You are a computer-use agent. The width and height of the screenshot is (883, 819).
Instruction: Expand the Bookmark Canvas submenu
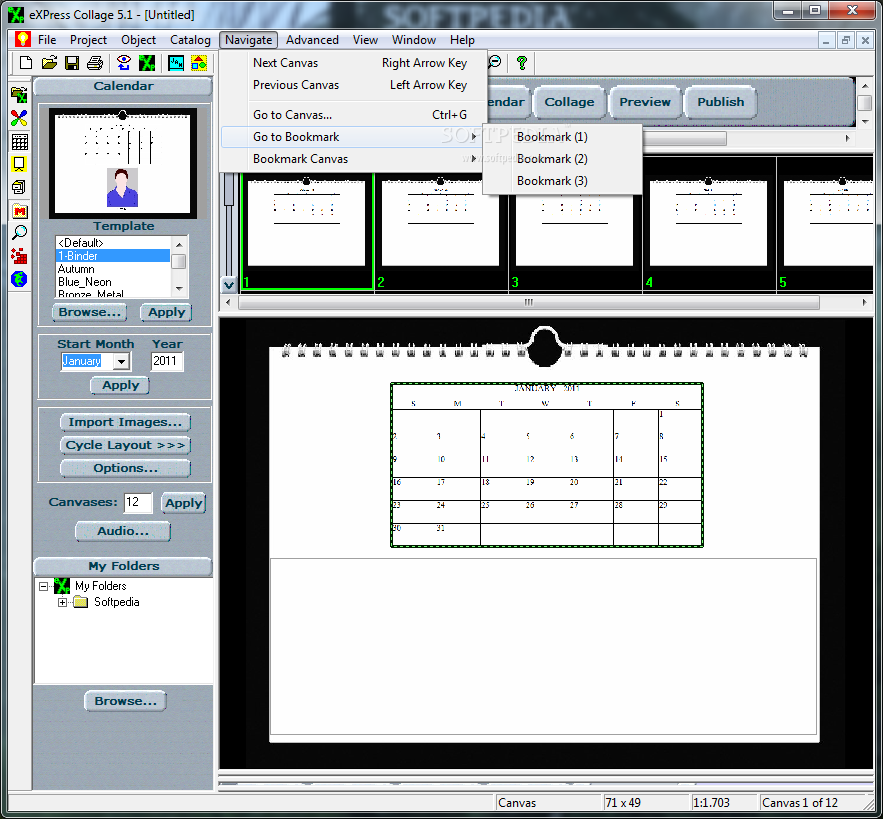click(351, 159)
